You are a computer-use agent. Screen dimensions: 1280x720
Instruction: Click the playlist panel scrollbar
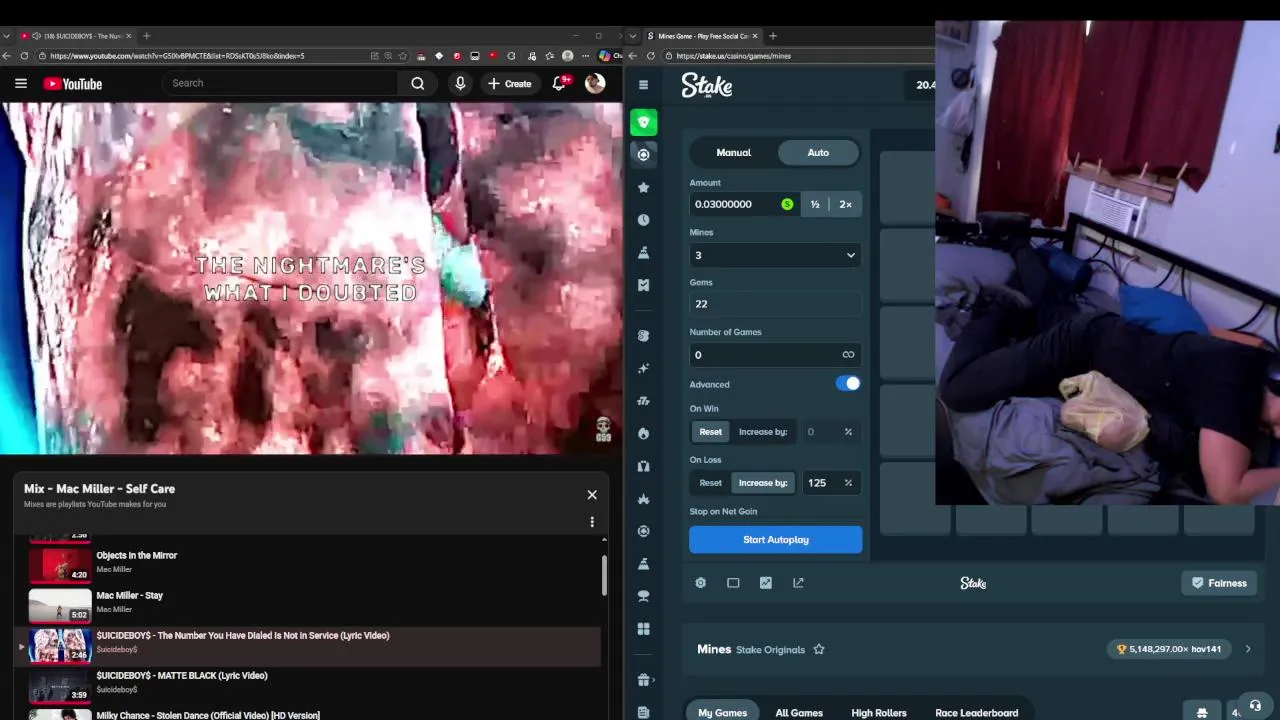(604, 573)
